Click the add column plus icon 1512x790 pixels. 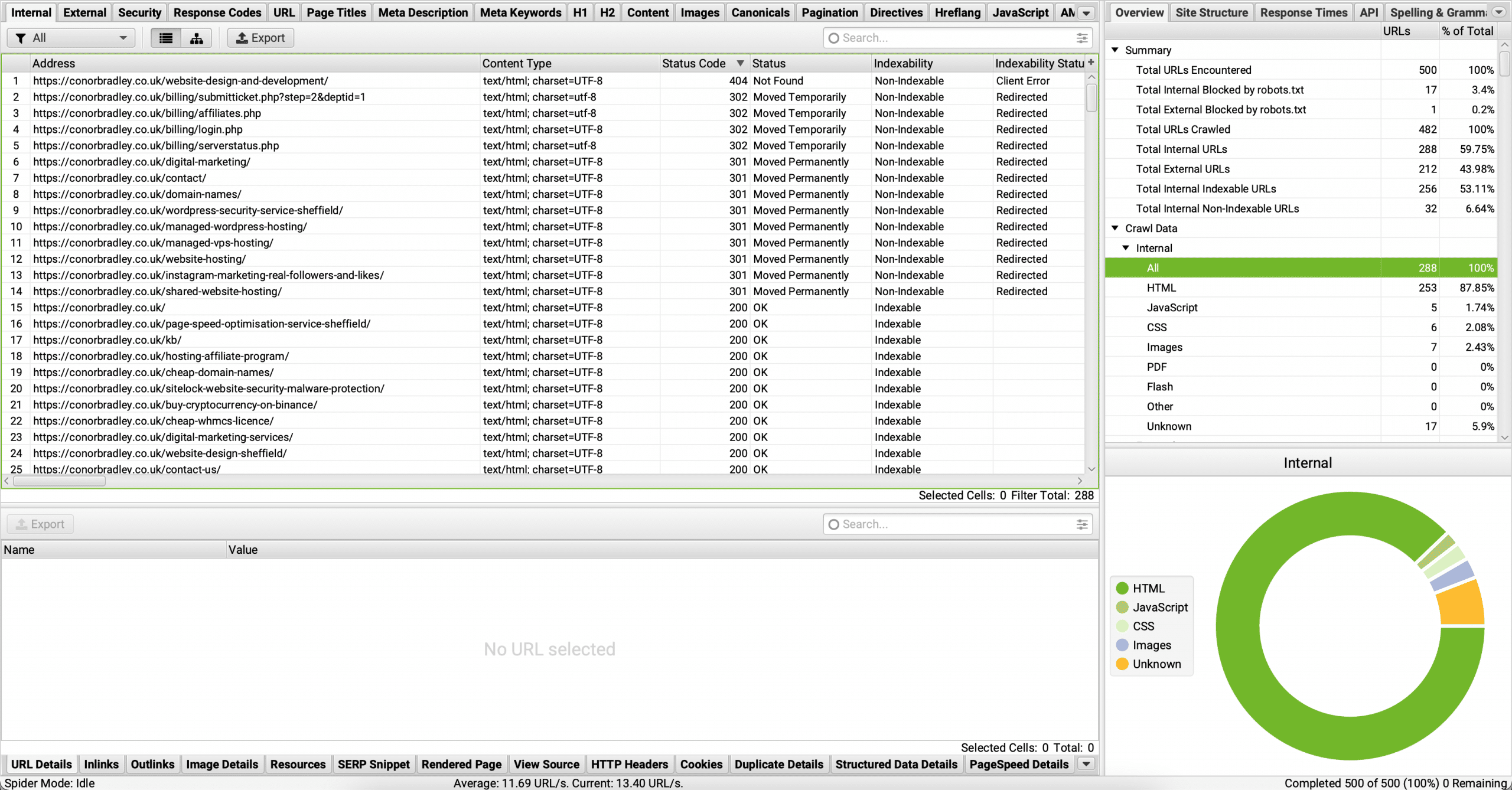coord(1091,63)
